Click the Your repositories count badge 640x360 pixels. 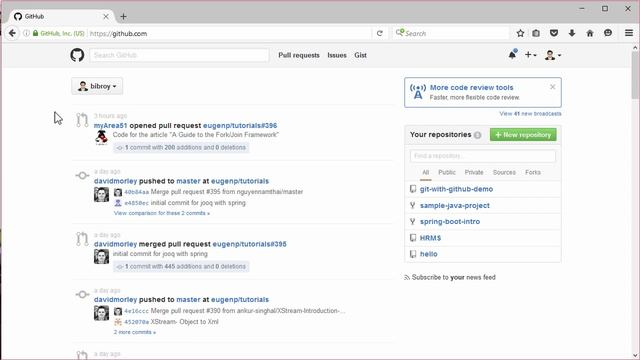[478, 135]
